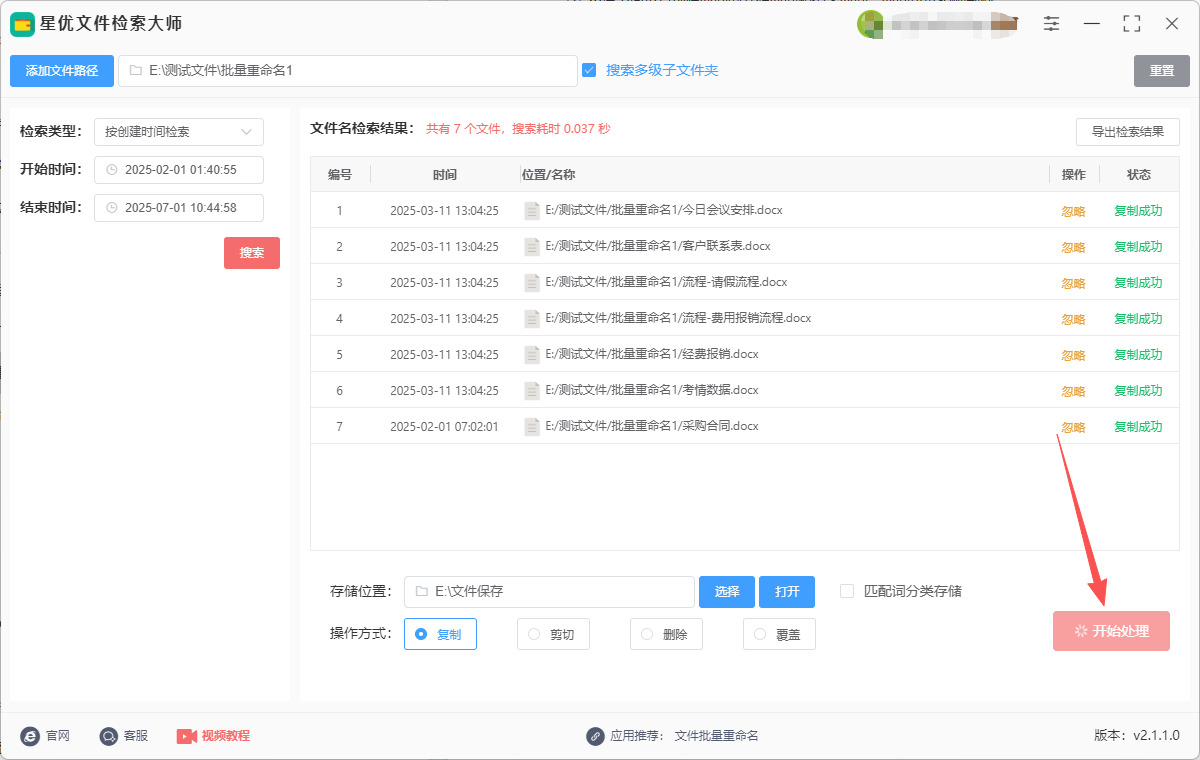Open the 视频教程 video tutorial icon

coord(187,736)
